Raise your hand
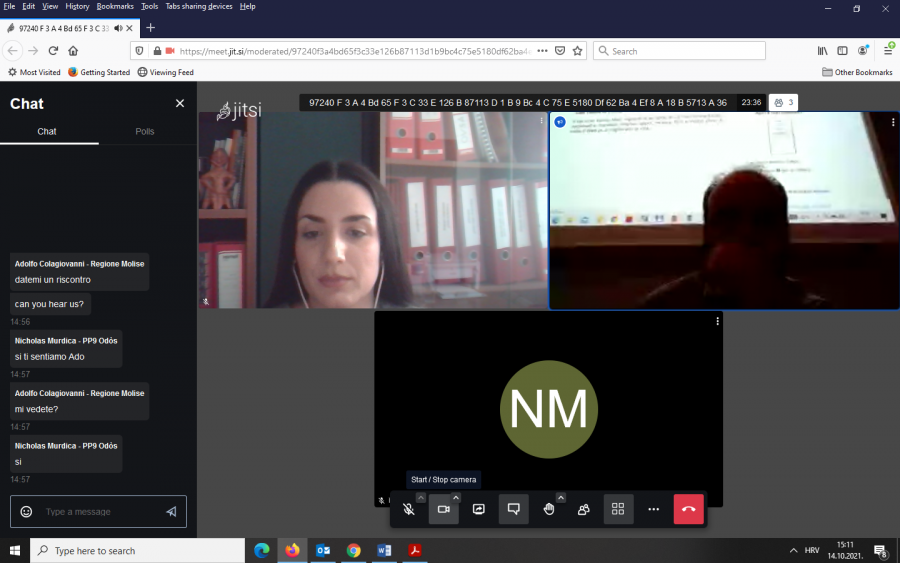Screen dimensions: 900x563 pyautogui.click(x=548, y=509)
